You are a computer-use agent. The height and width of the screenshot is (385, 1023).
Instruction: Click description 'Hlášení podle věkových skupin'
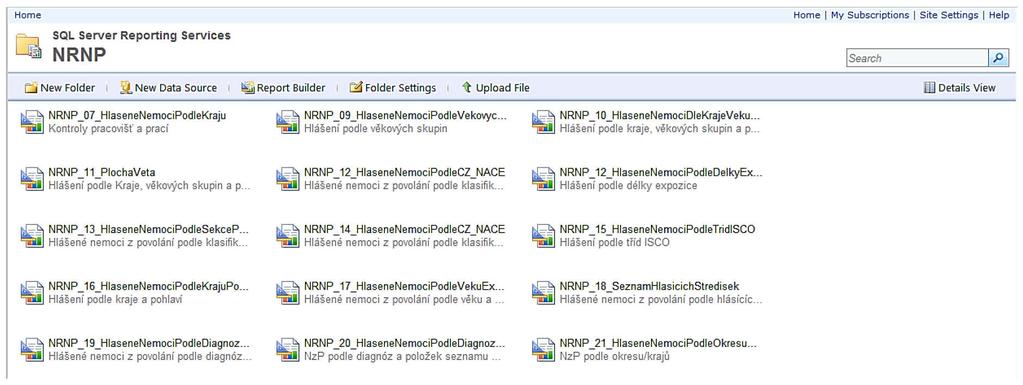[376, 129]
